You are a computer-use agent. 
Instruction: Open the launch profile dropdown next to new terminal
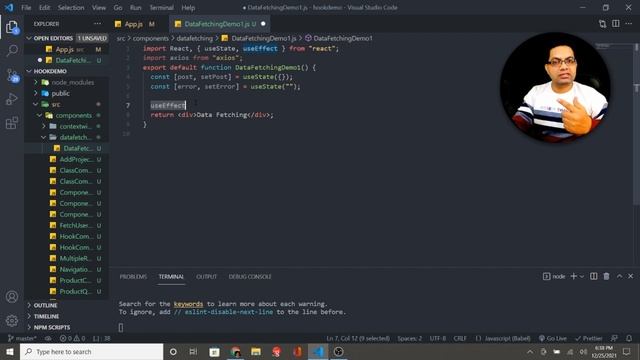pyautogui.click(x=582, y=276)
